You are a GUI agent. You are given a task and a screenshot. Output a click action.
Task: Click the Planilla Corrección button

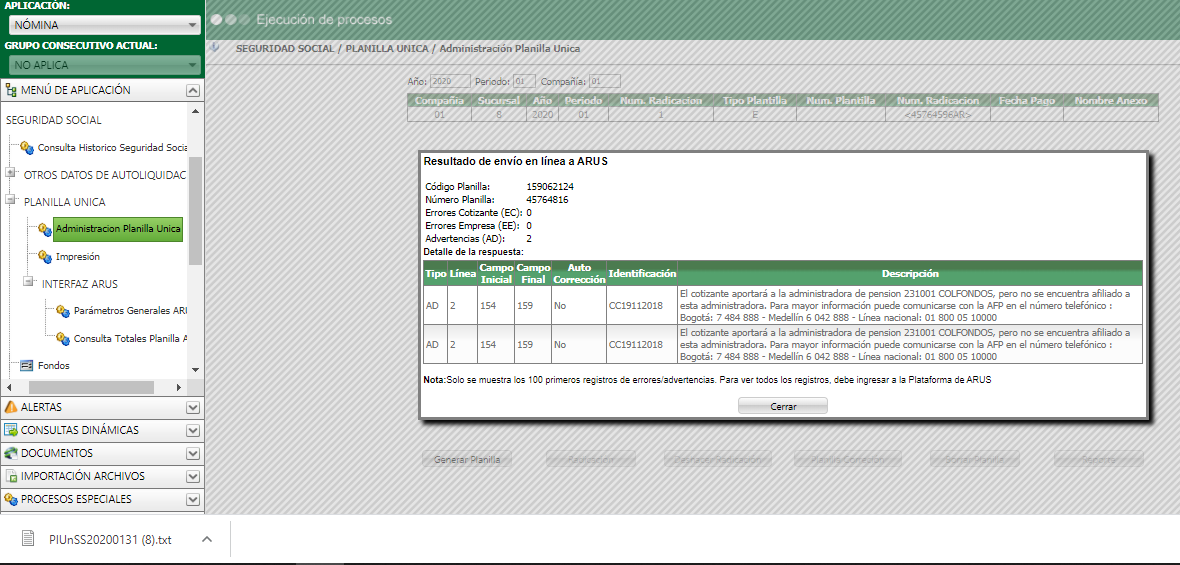point(847,459)
